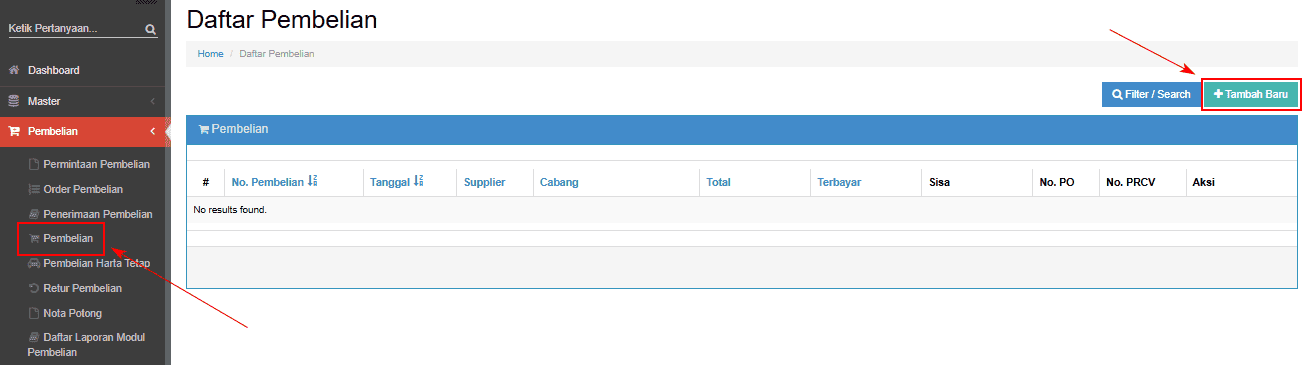Click Daftar Pembelian in the breadcrumb
Screen dimensions: 1312x365
[277, 54]
